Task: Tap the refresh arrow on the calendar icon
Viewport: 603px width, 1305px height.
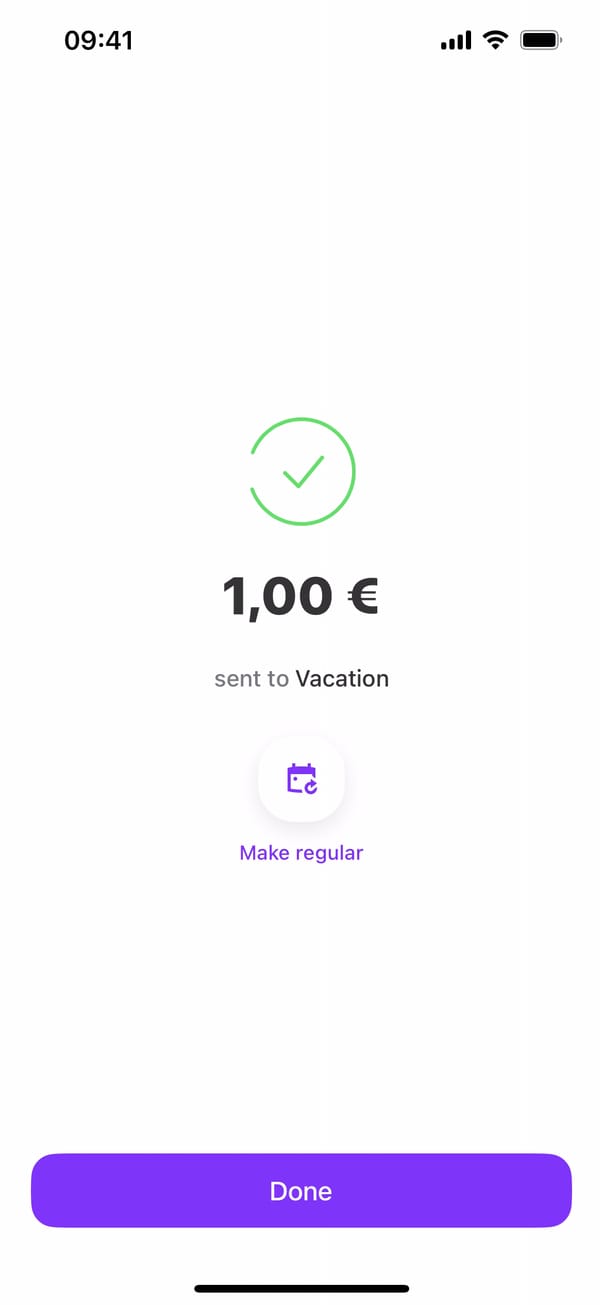Action: (311, 787)
